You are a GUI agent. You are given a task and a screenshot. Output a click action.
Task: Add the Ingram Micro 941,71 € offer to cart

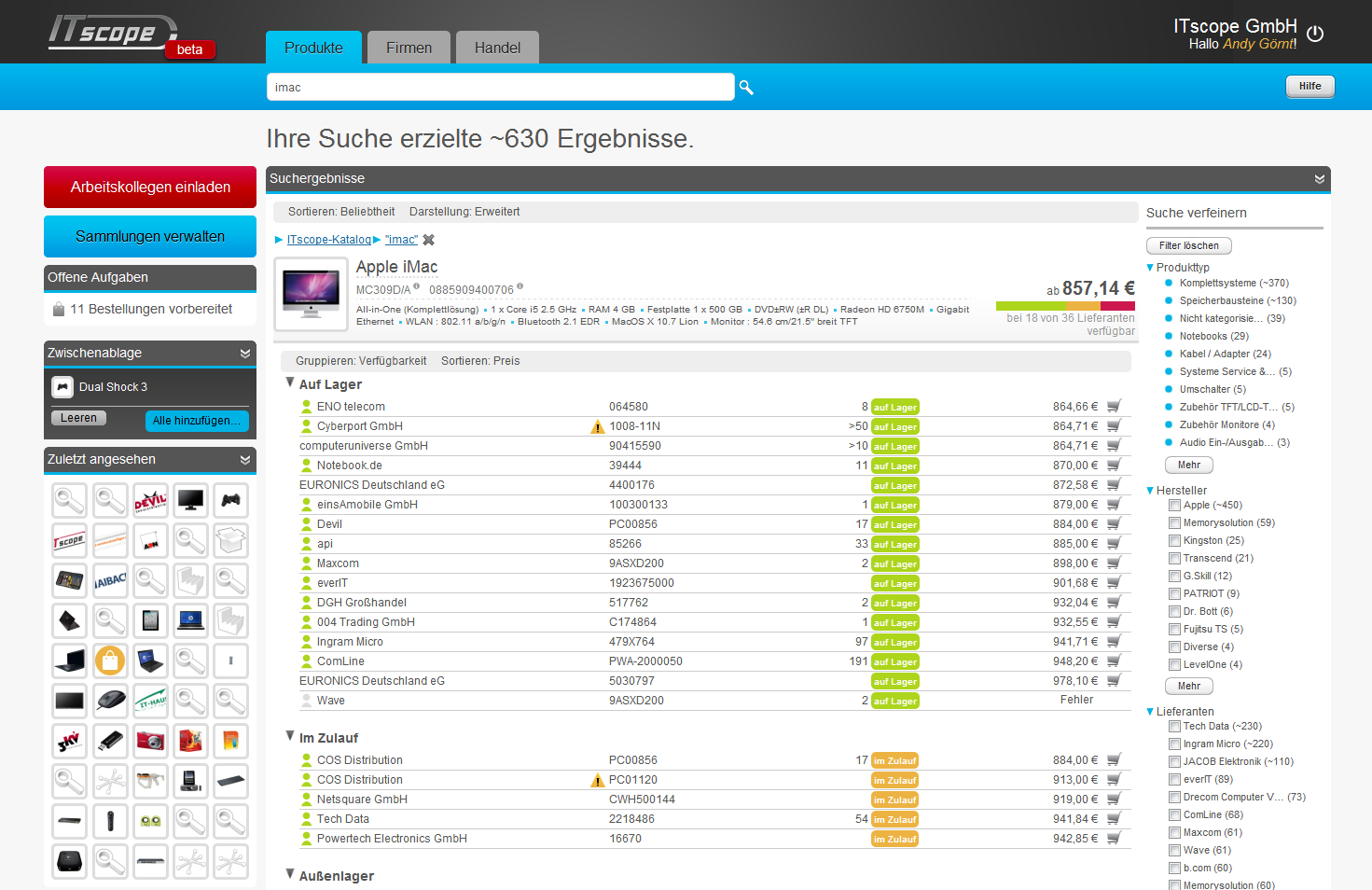pyautogui.click(x=1114, y=642)
